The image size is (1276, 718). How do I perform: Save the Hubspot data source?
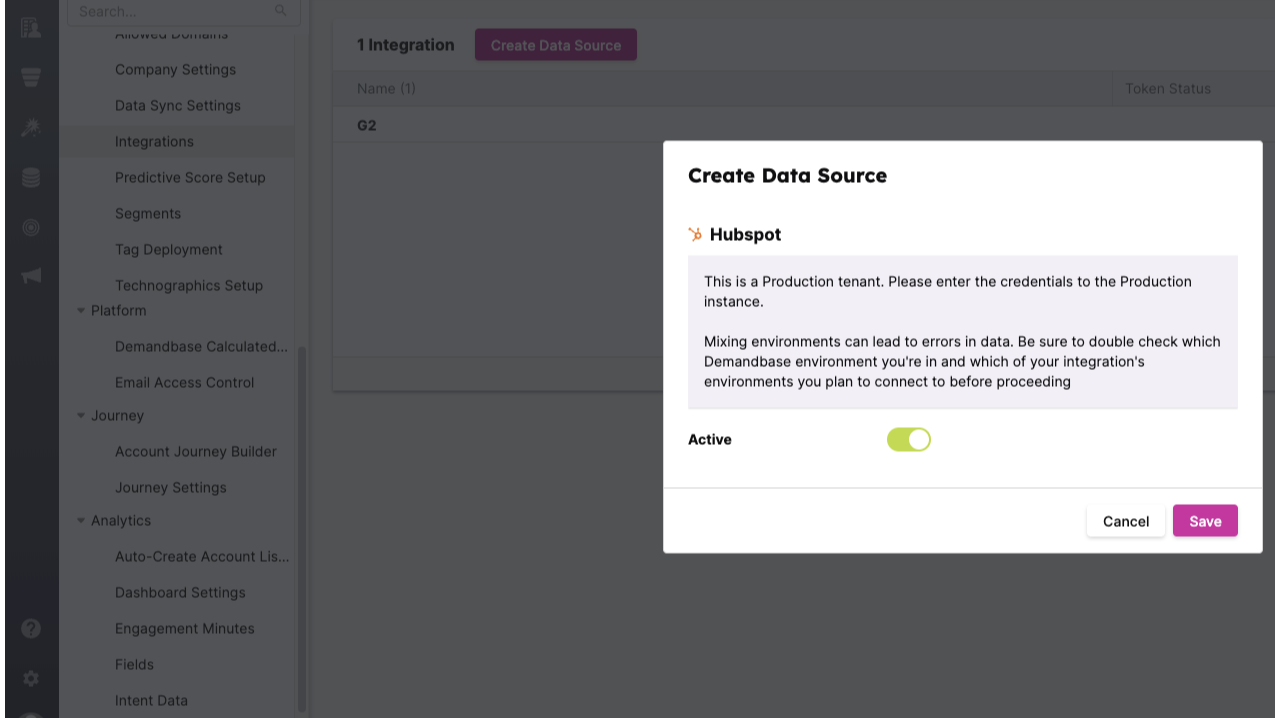tap(1205, 521)
